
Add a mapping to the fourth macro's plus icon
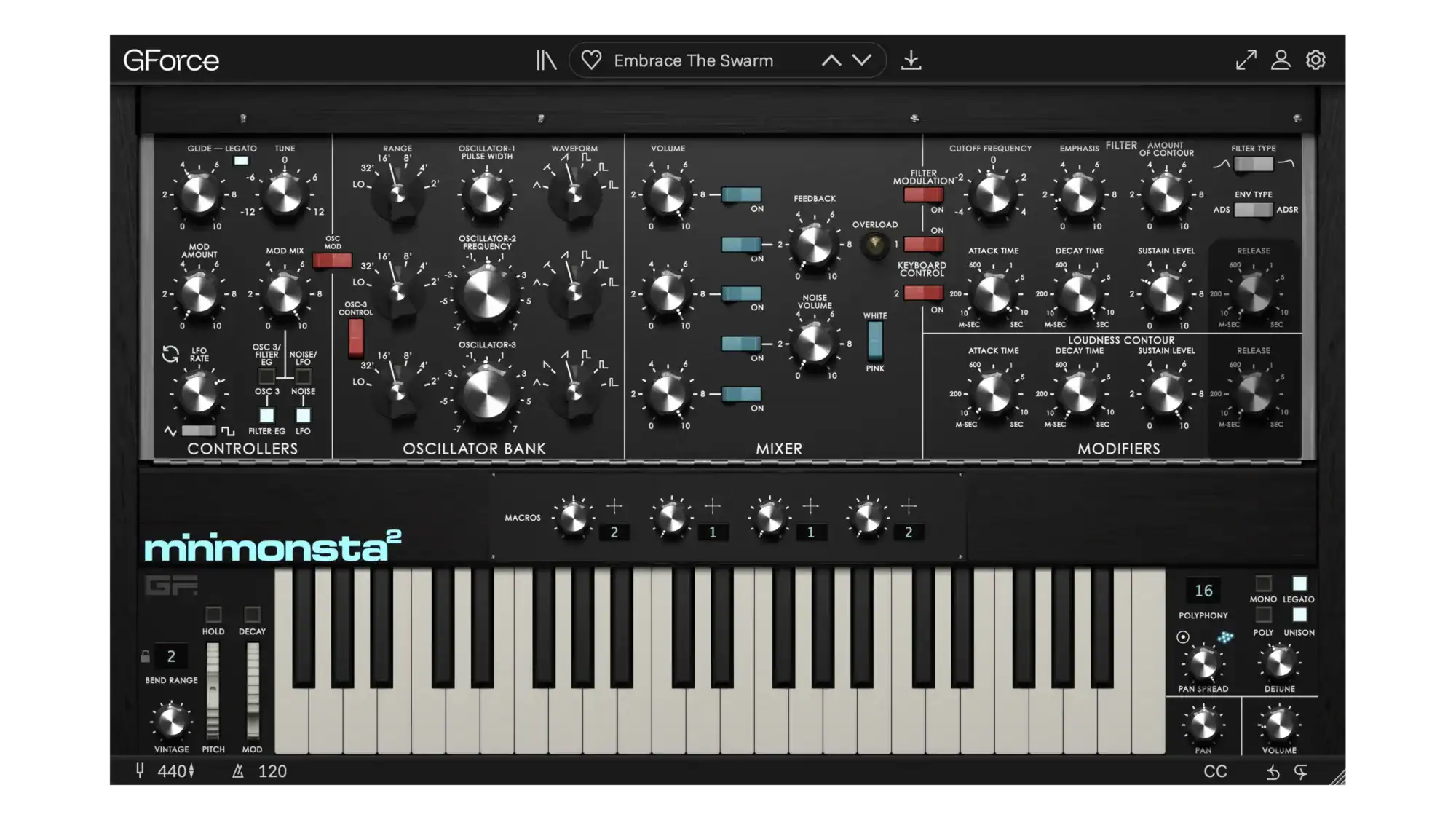[909, 505]
